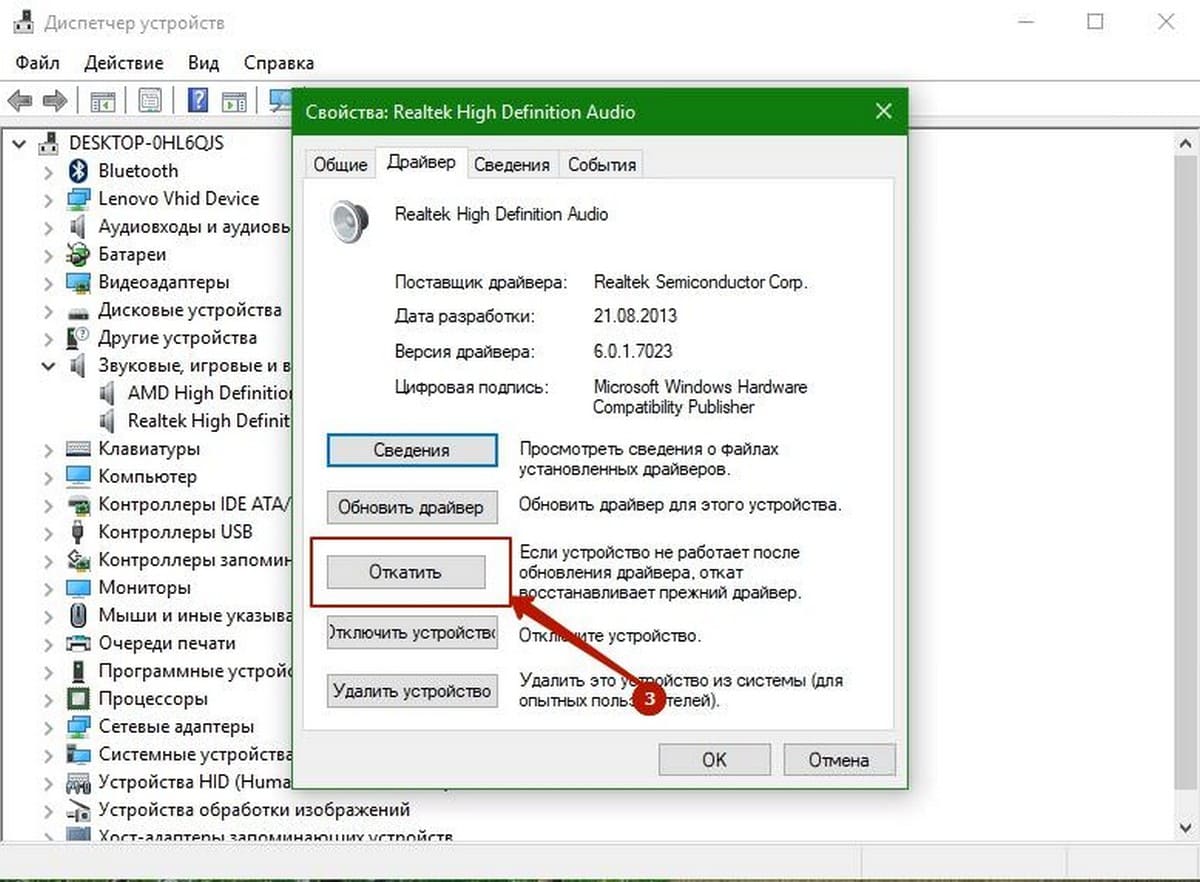Select the Драйвер tab
Viewport: 1200px width, 882px height.
pos(421,163)
